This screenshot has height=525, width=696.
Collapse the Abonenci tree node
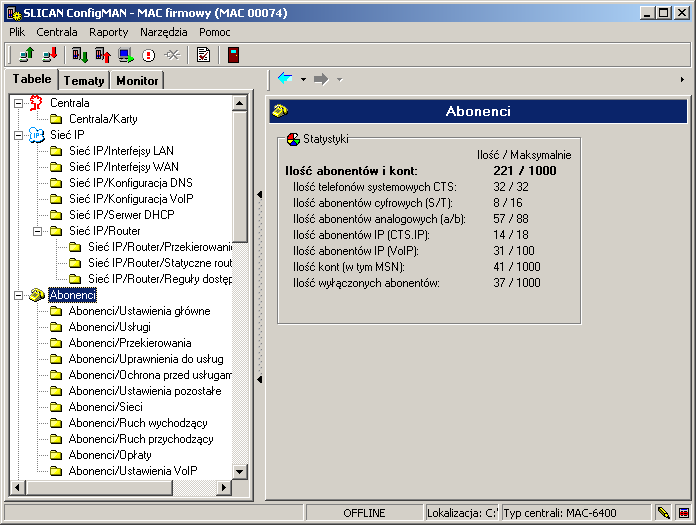point(18,295)
